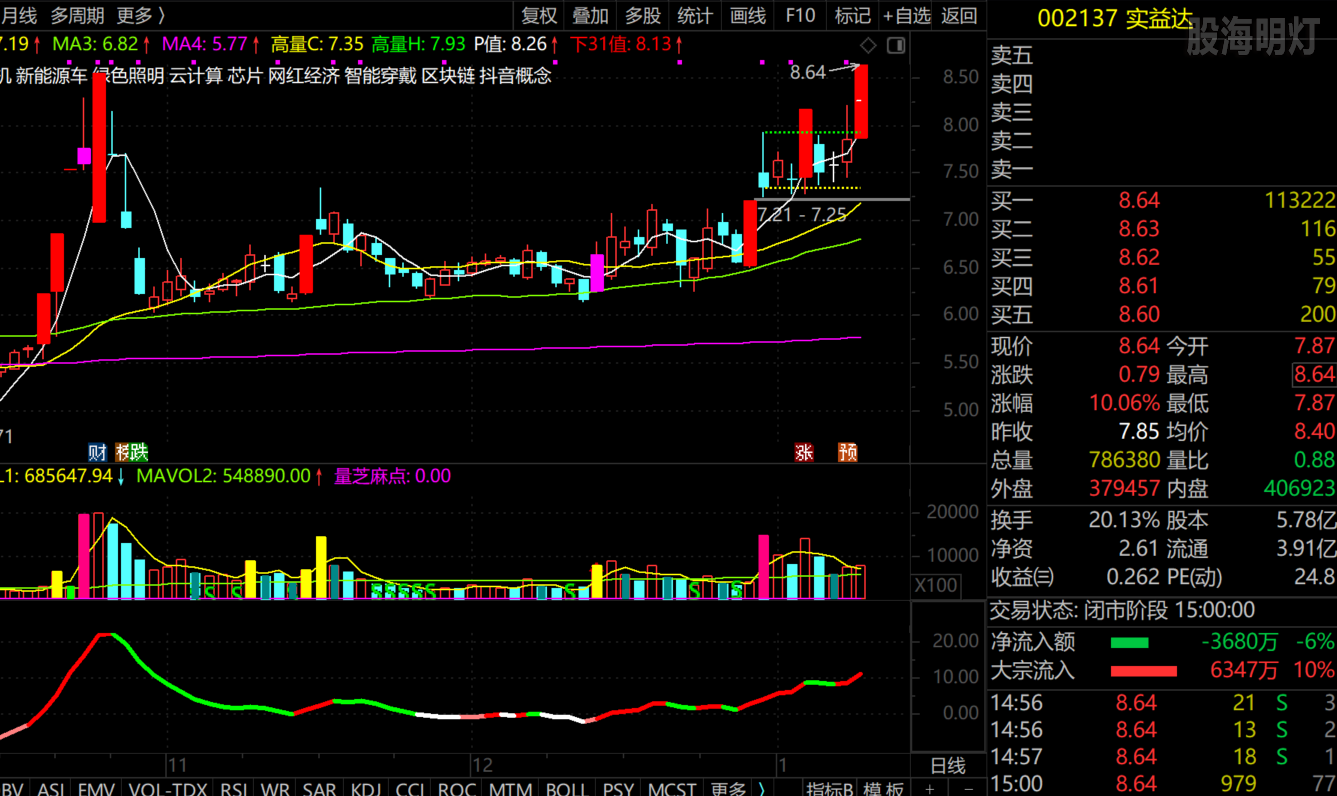Click 净流入额 green bar
Viewport: 1337px width, 796px height.
(1129, 642)
